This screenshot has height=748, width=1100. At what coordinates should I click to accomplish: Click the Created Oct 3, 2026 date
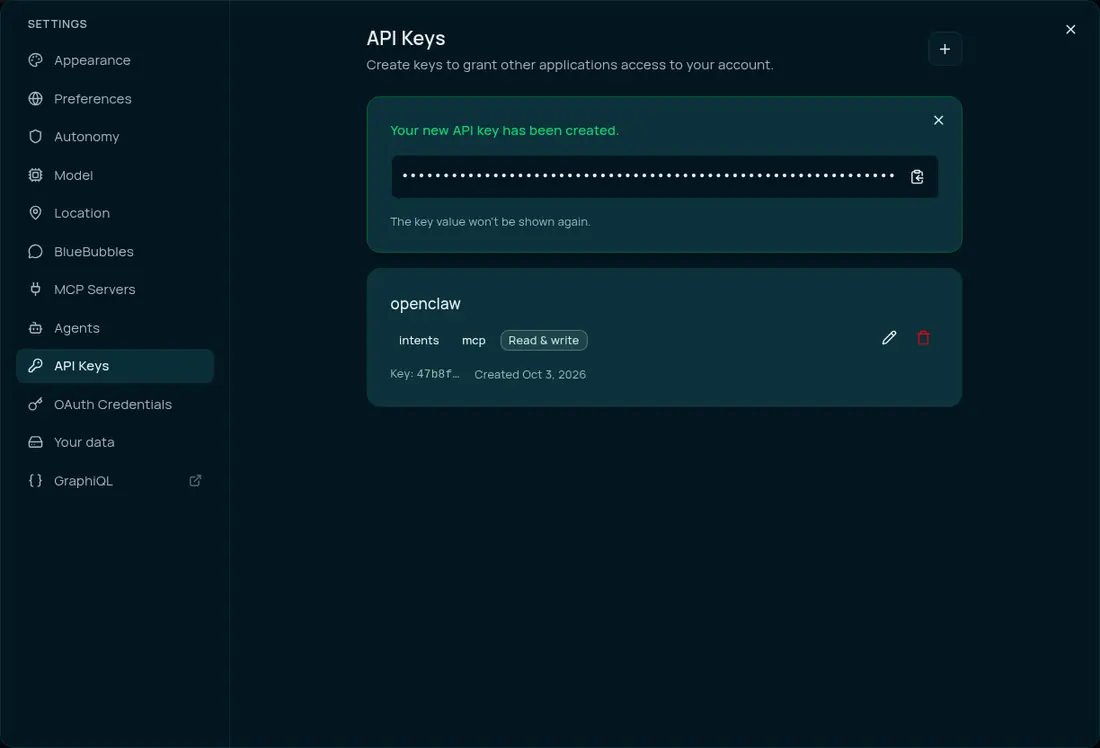pyautogui.click(x=530, y=375)
